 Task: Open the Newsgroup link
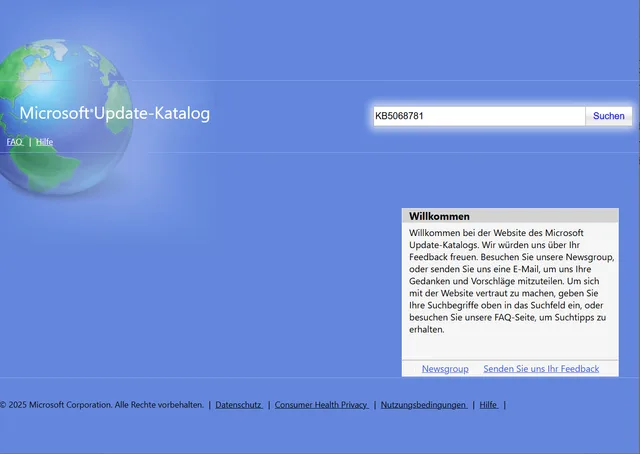pos(445,369)
